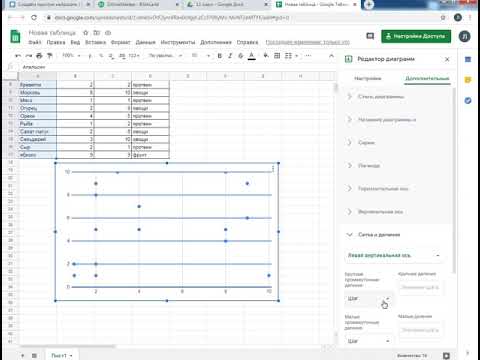The height and width of the screenshot is (360, 480).
Task: Open the Инструменты menu
Action: point(178,42)
